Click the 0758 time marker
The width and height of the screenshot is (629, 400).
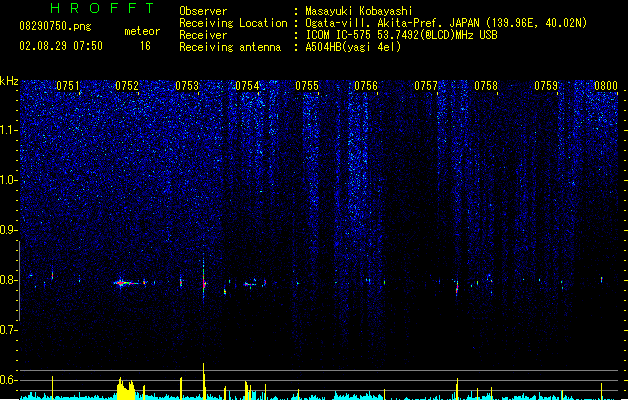[486, 86]
